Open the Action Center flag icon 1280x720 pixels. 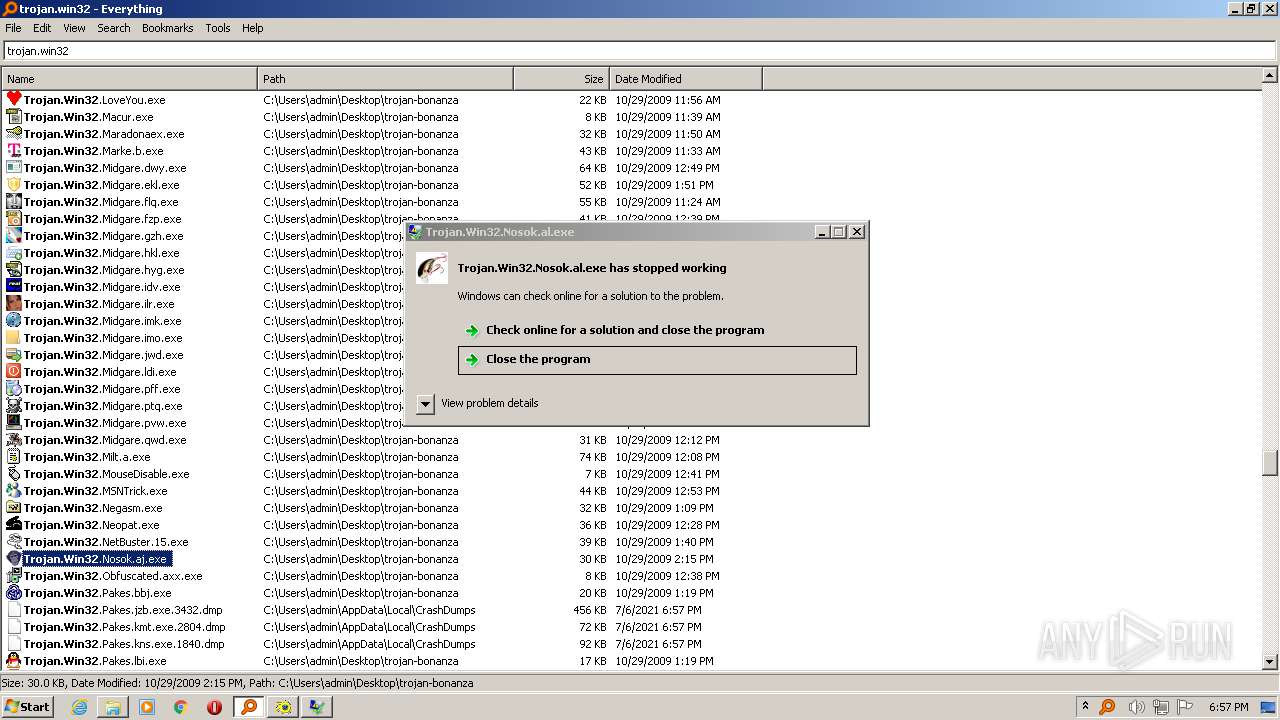click(1187, 707)
